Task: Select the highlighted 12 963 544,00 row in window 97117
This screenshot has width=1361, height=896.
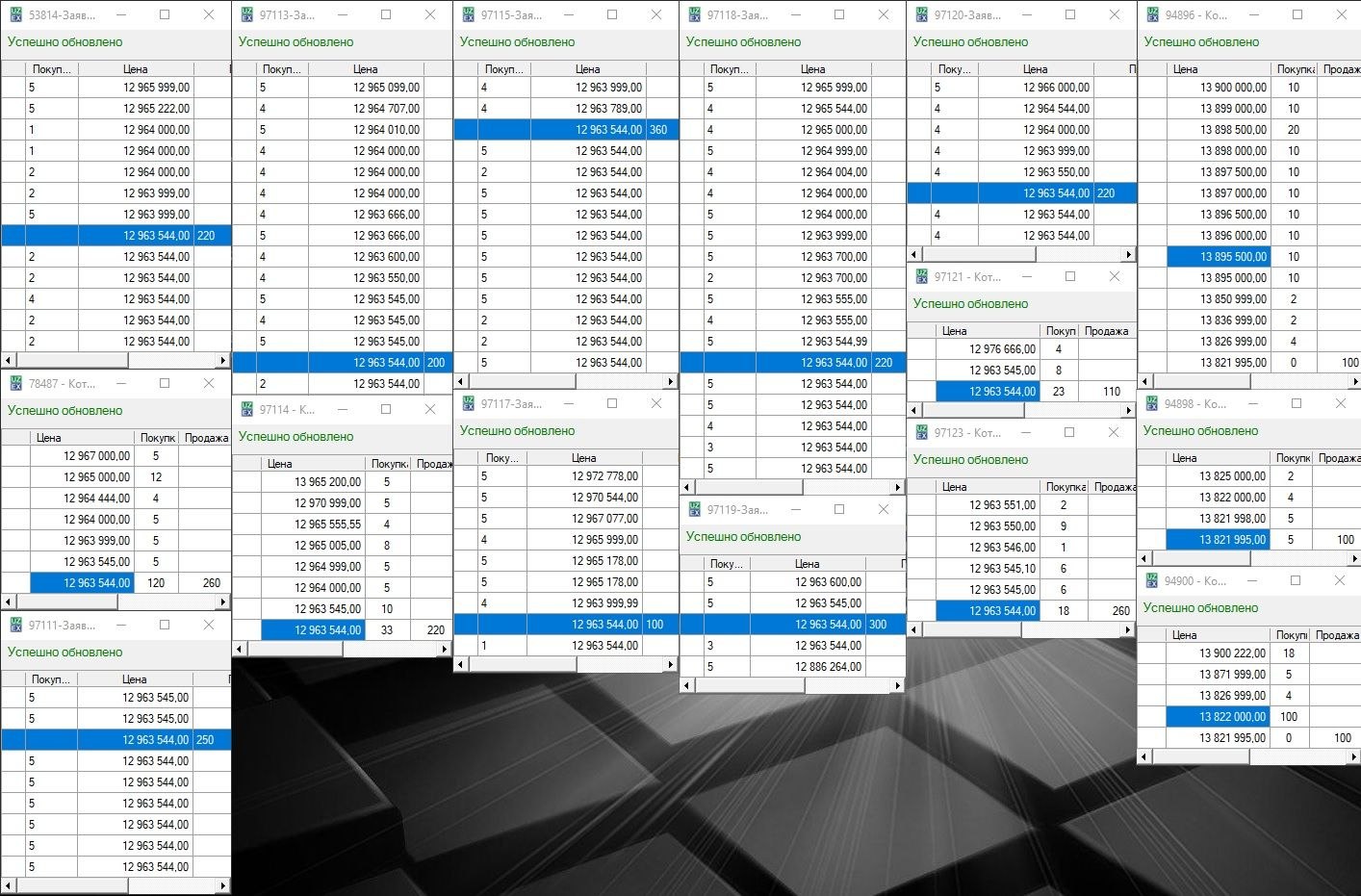Action: [604, 625]
